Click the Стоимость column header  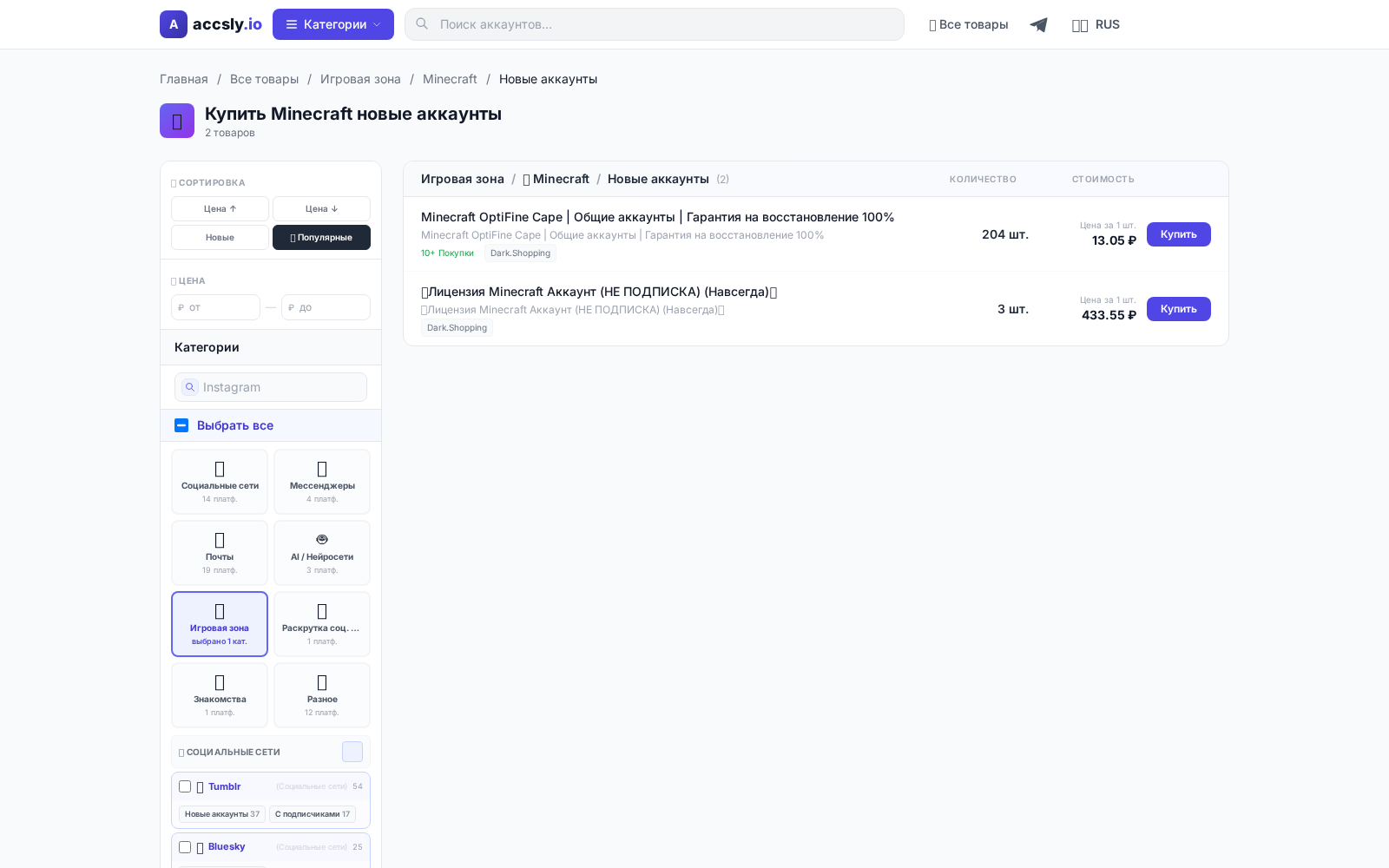pyautogui.click(x=1103, y=180)
